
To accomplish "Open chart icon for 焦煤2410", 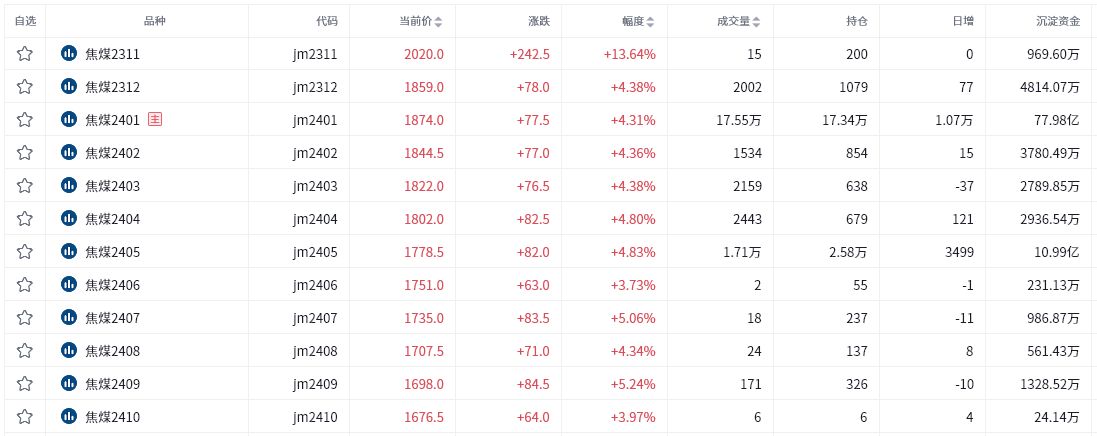I will tap(69, 416).
